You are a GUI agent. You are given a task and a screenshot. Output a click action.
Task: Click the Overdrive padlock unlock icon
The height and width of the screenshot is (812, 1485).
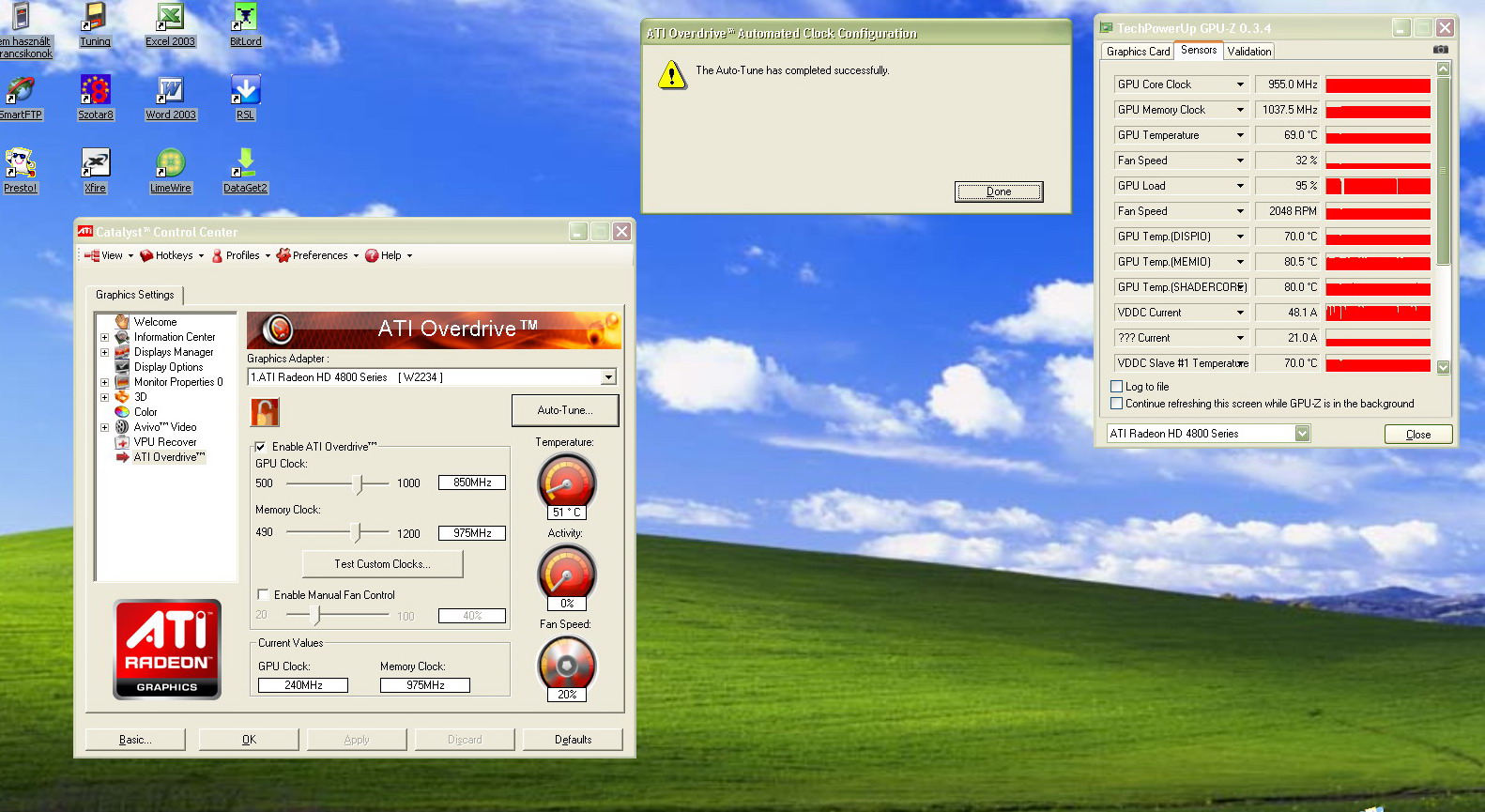[x=265, y=412]
